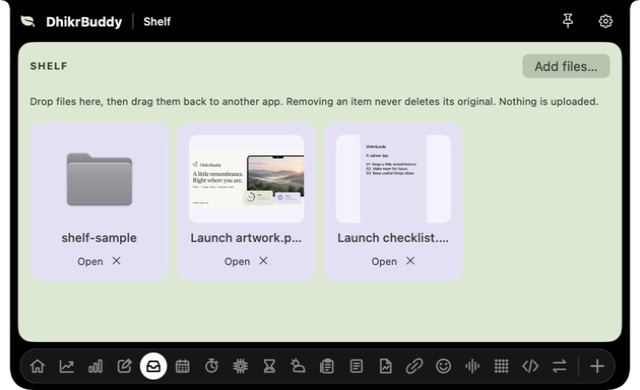This screenshot has width=640, height=390.
Task: Open settings via the gear icon
Action: point(605,21)
